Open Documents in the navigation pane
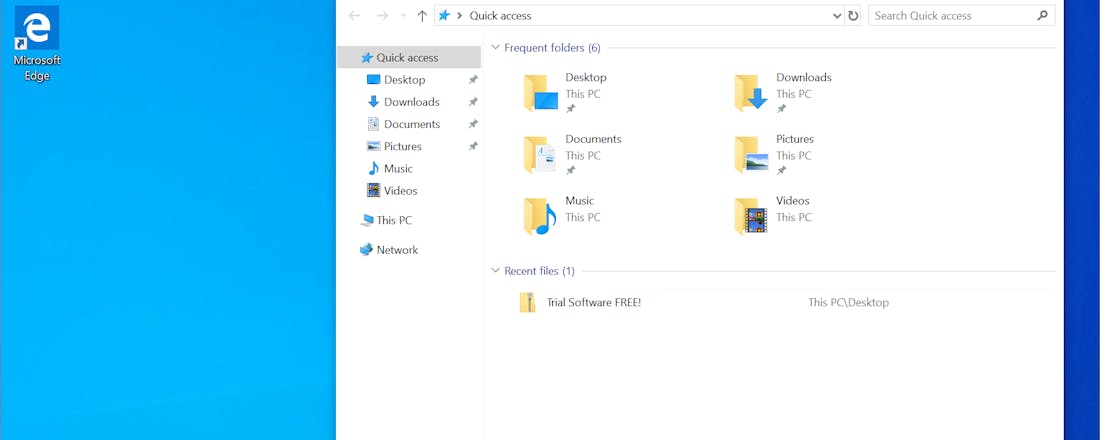Viewport: 1100px width, 440px height. 412,124
